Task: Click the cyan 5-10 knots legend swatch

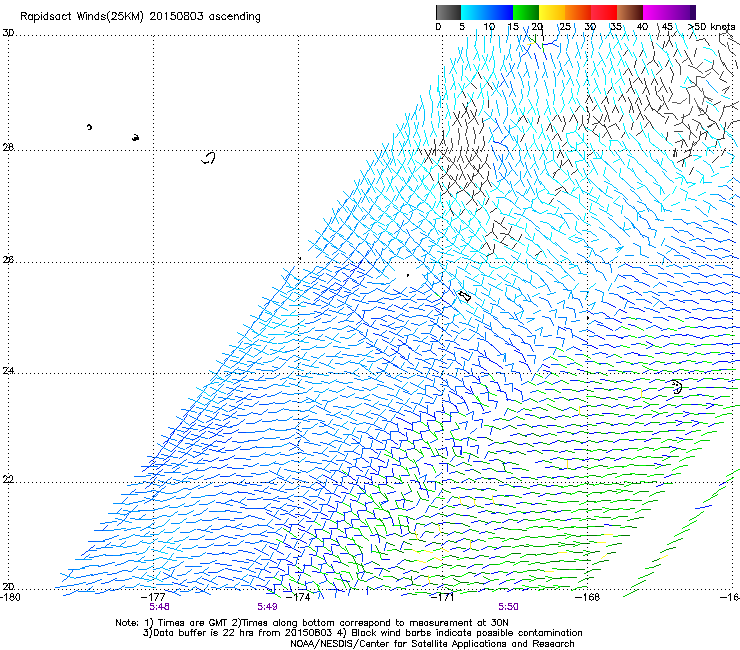Action: [473, 12]
